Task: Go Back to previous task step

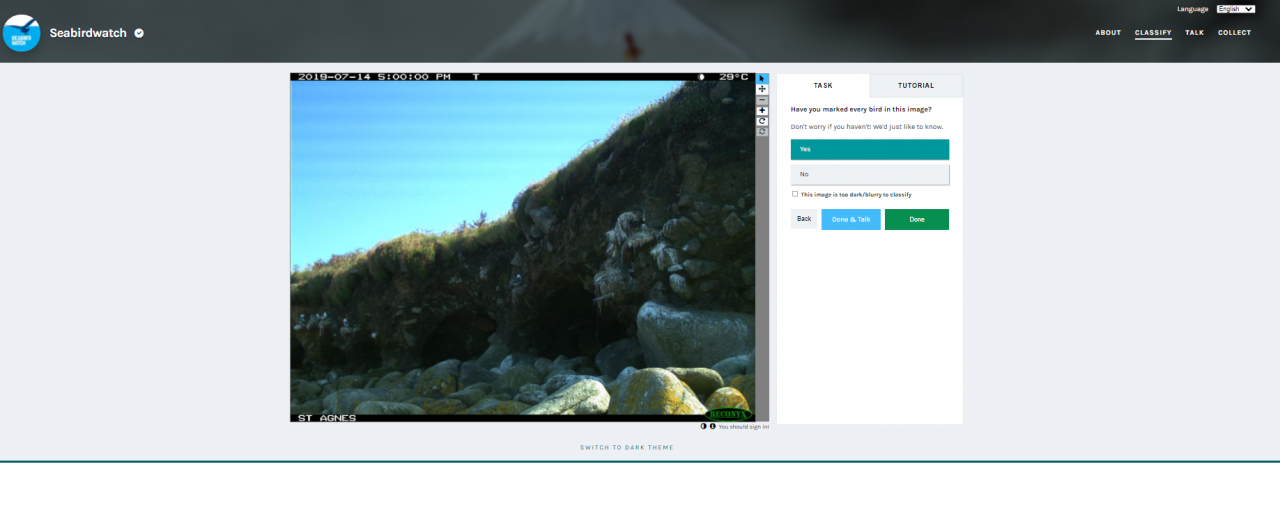Action: click(804, 219)
